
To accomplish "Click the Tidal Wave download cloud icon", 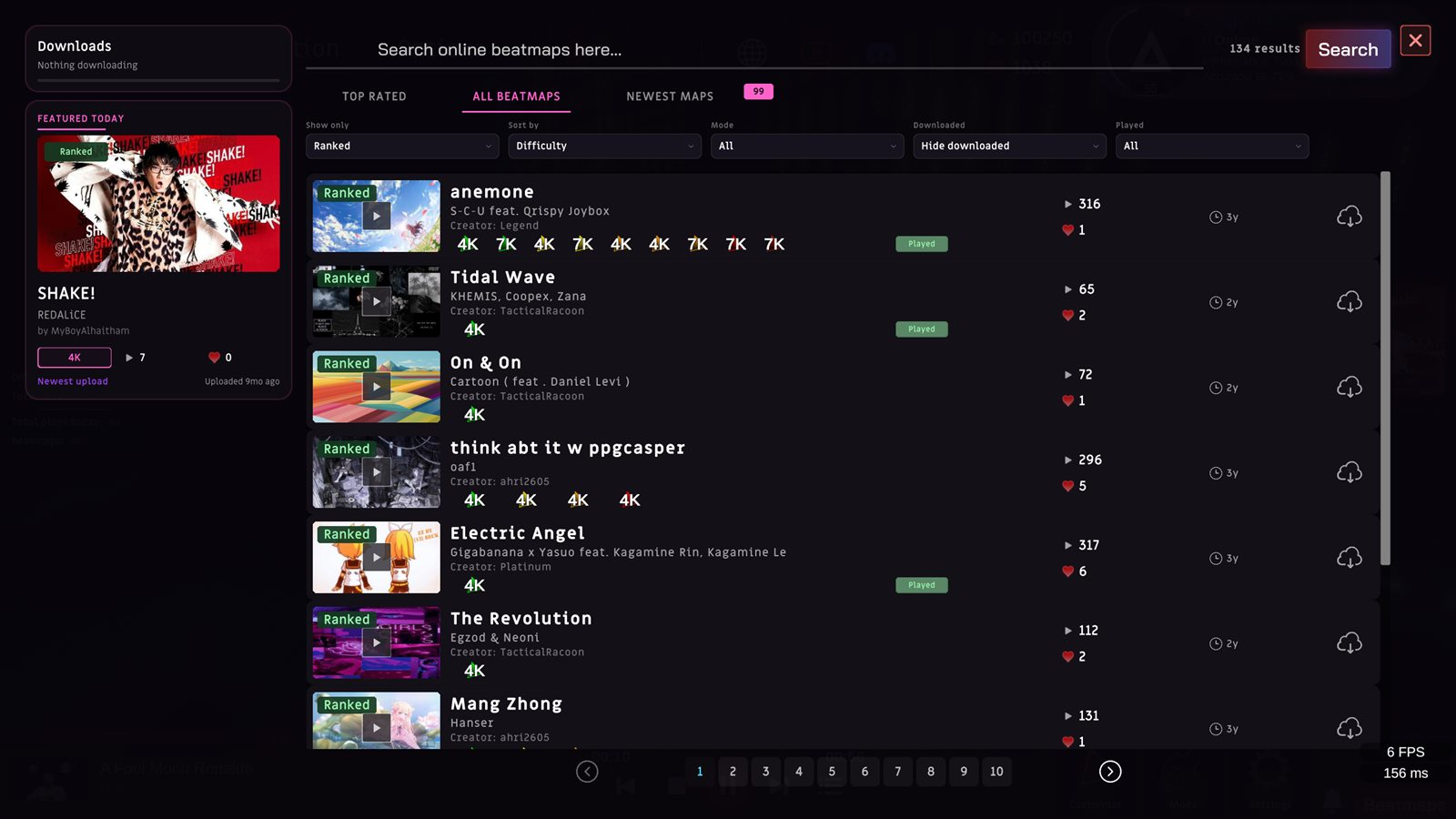I will click(x=1349, y=302).
